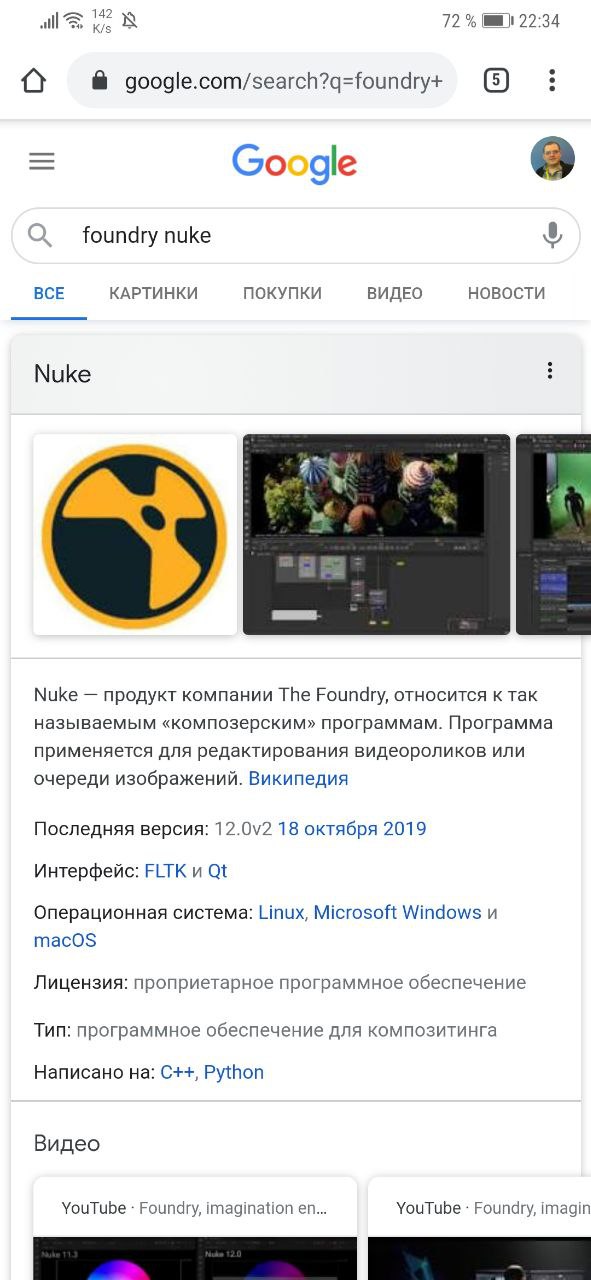Open the Nuke interface screenshot thumbnail
The height and width of the screenshot is (1280, 591).
[377, 534]
